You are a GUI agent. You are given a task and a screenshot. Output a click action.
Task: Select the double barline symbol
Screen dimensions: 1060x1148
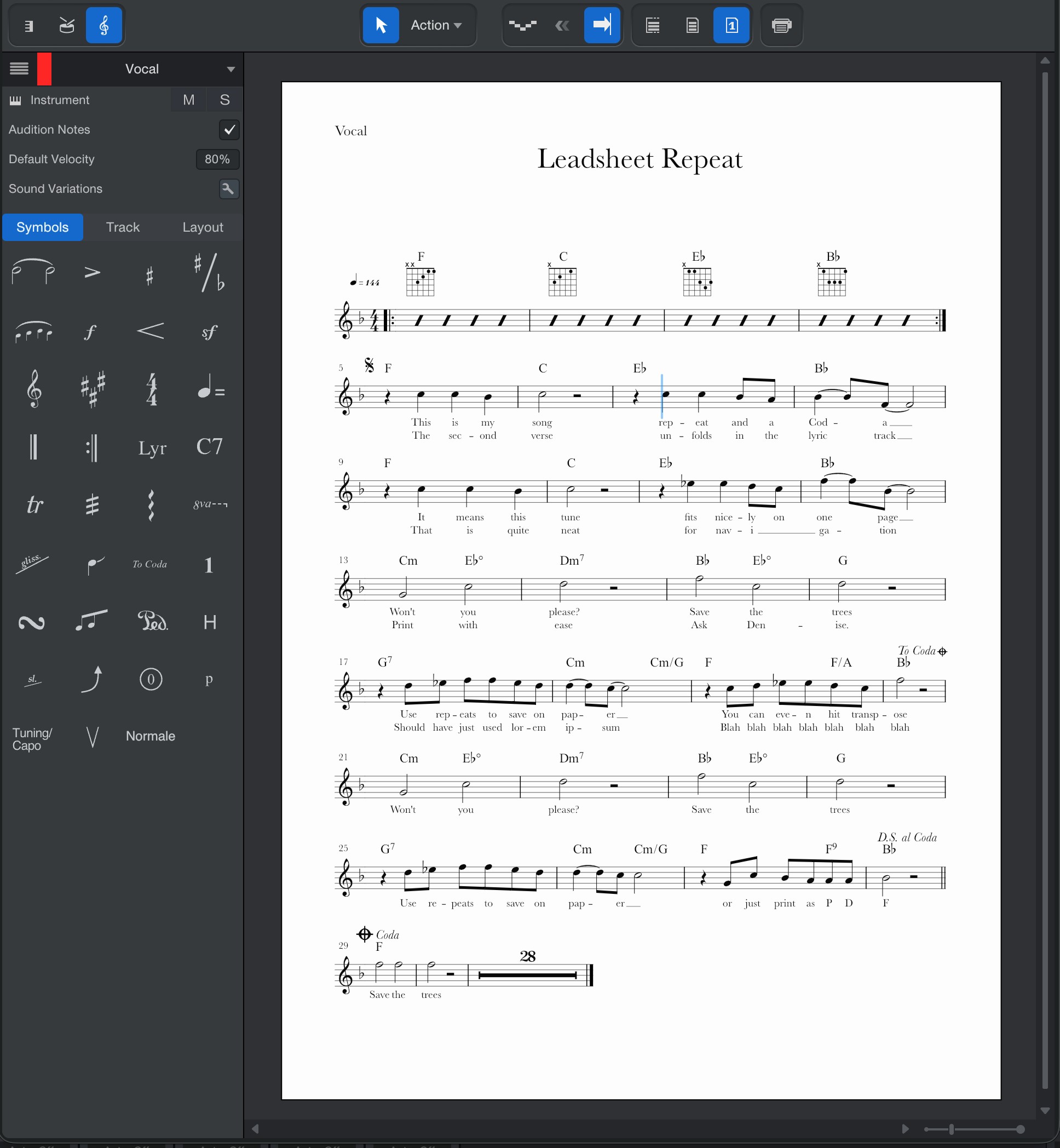coord(33,447)
